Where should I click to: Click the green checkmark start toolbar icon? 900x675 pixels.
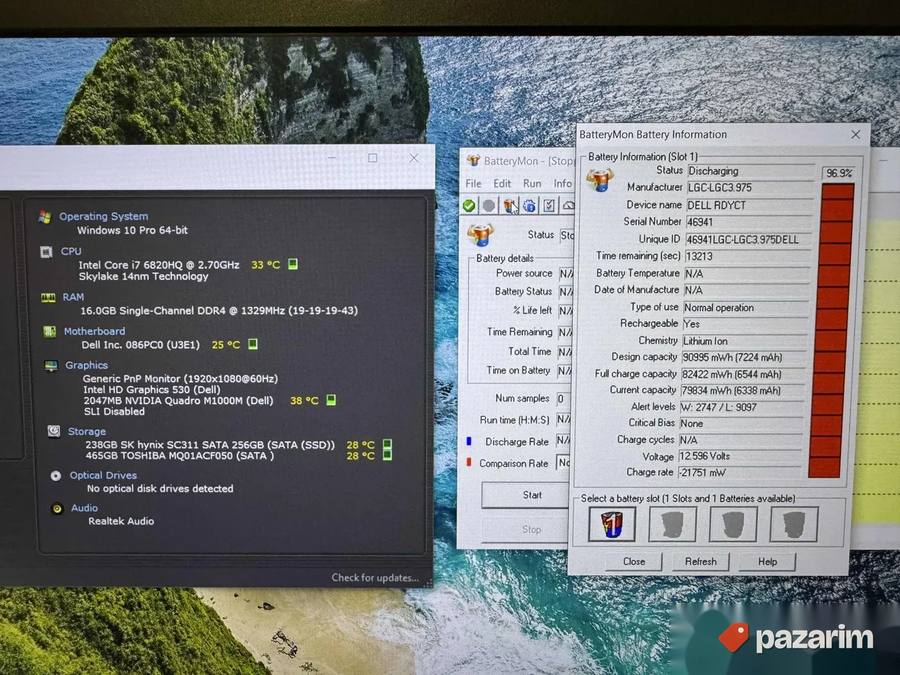click(x=469, y=205)
